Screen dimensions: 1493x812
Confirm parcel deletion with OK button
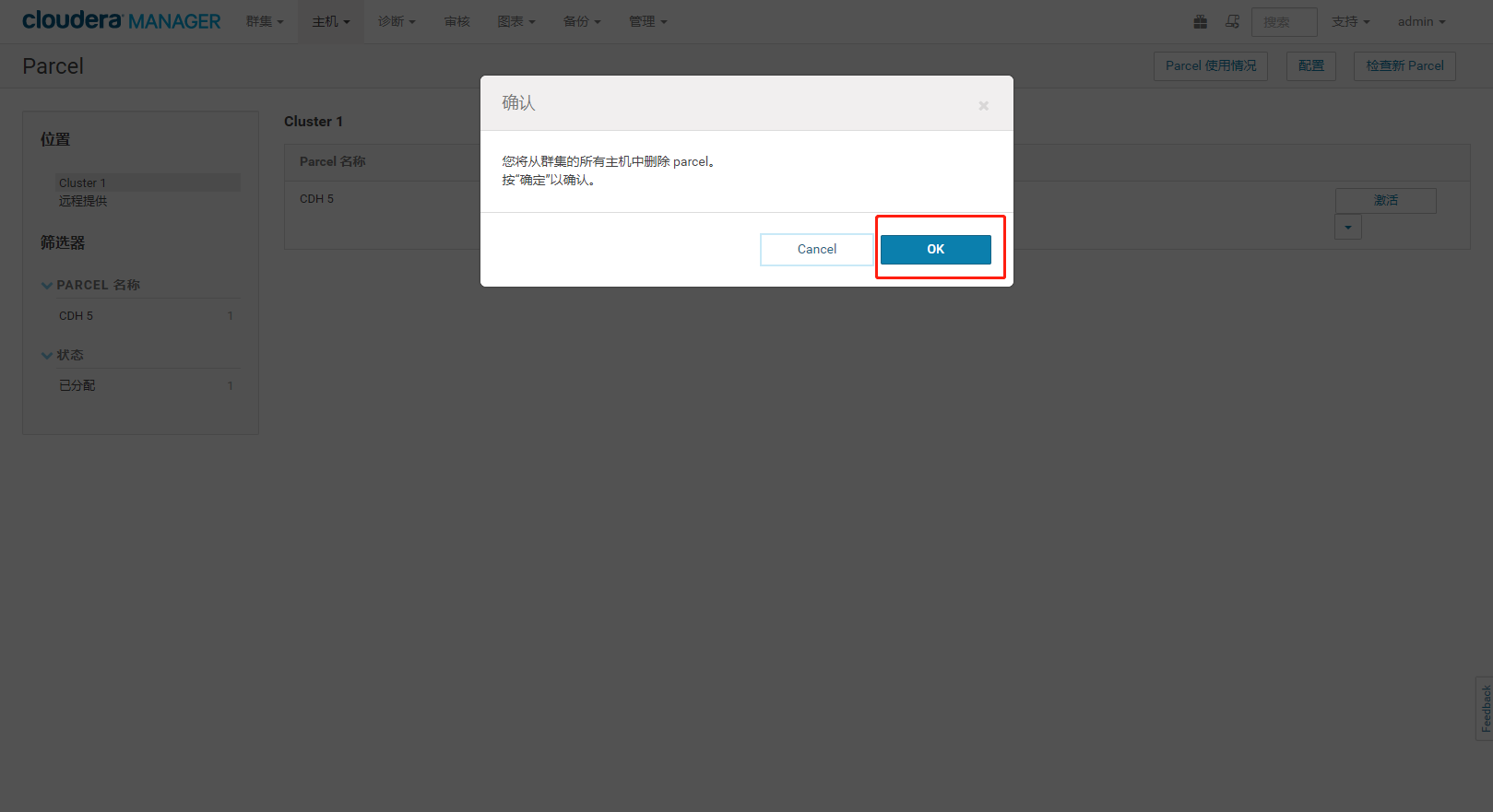point(935,249)
